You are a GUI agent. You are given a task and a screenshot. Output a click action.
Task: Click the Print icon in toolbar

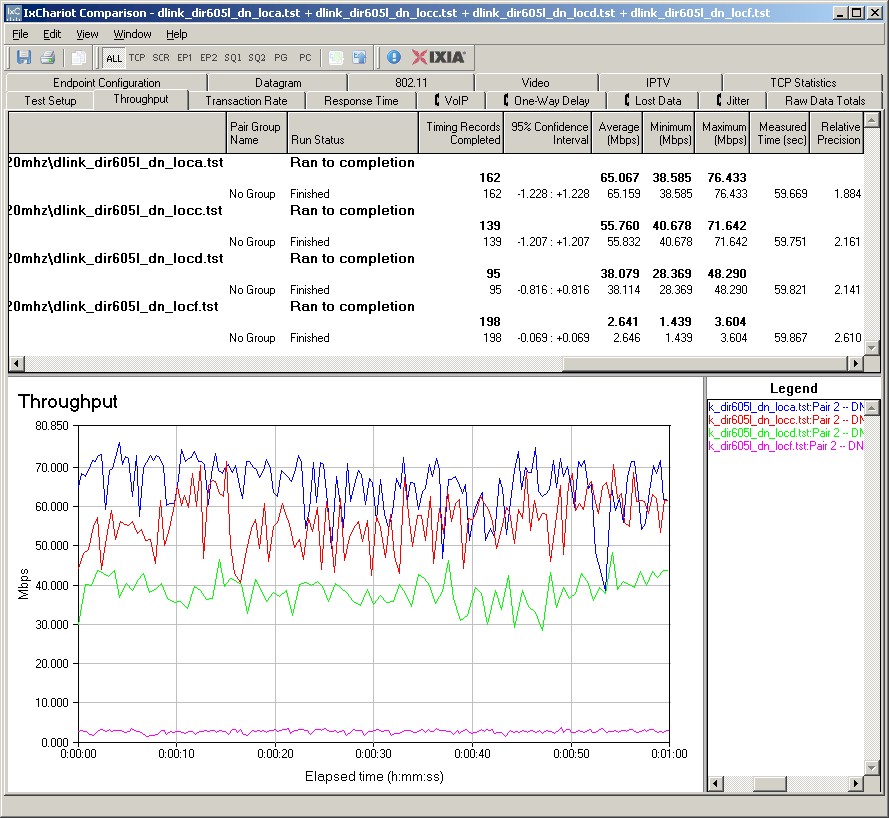click(x=48, y=57)
